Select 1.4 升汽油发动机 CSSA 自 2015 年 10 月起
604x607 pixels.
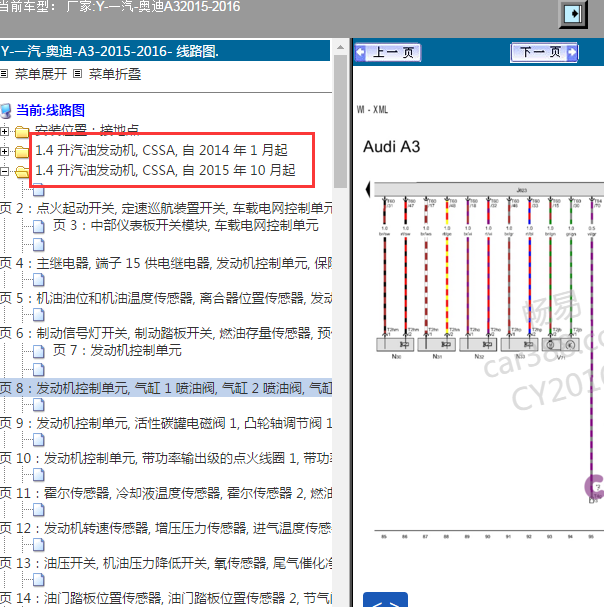[165, 170]
